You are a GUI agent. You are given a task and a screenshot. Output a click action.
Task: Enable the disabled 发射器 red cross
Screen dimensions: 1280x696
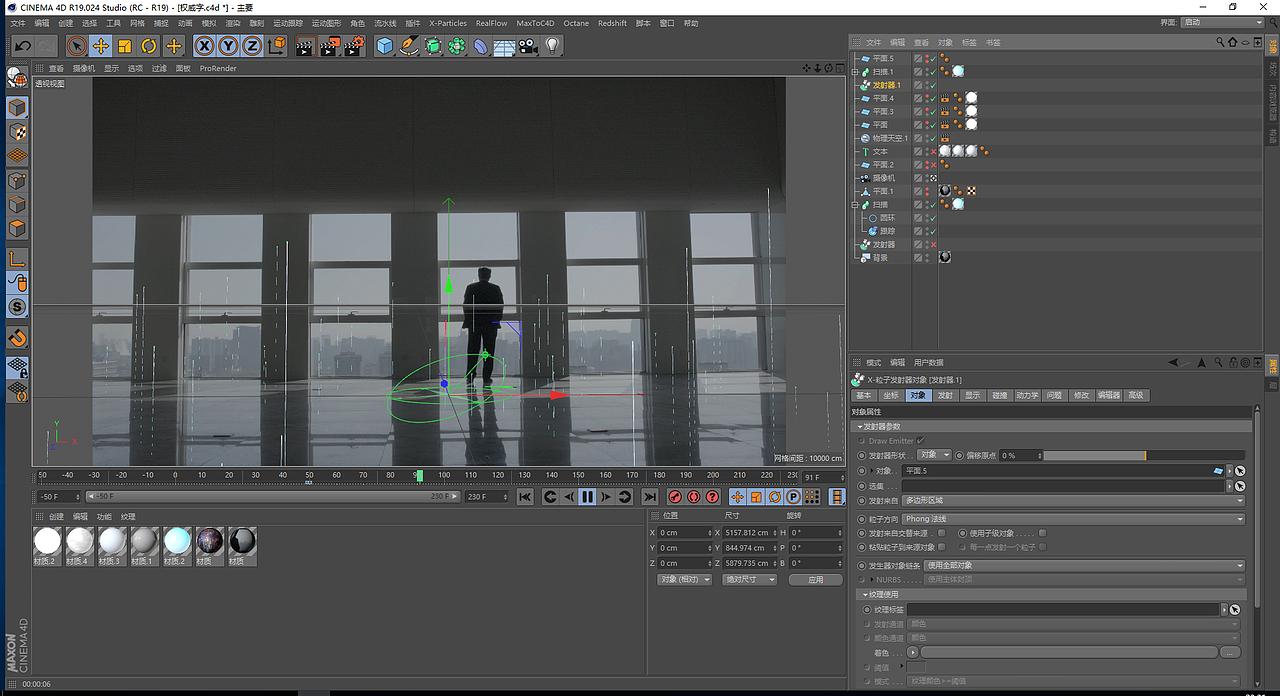933,244
